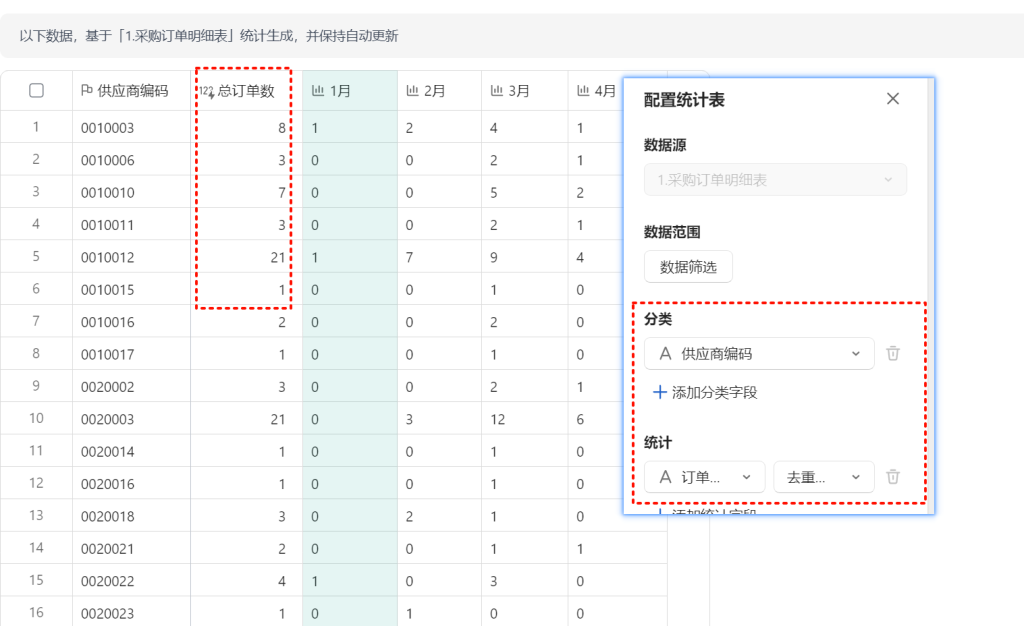Tick the select-all checkbox in table header
The width and height of the screenshot is (1024, 626).
[37, 91]
